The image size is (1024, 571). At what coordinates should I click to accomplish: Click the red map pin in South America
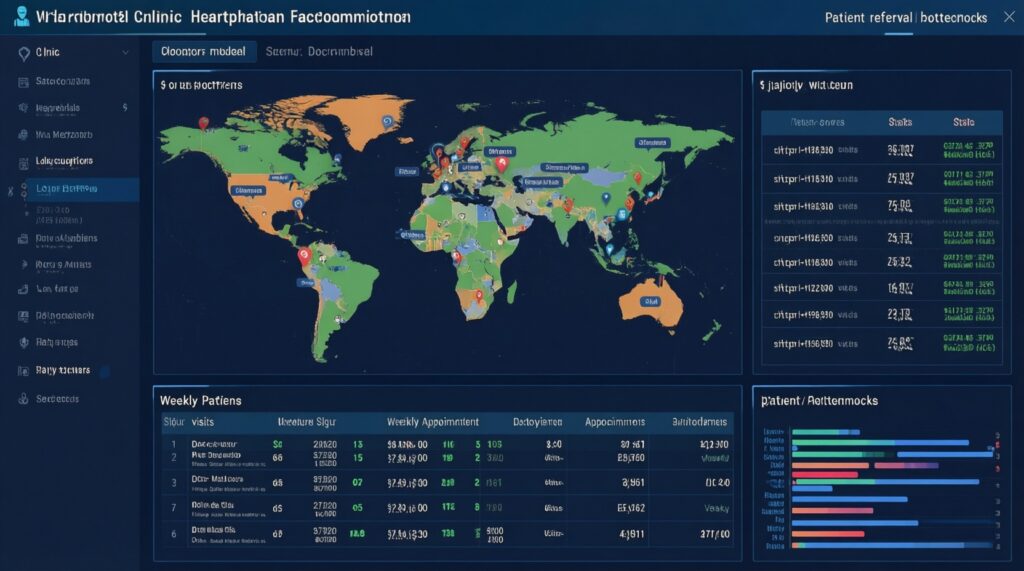tap(304, 256)
